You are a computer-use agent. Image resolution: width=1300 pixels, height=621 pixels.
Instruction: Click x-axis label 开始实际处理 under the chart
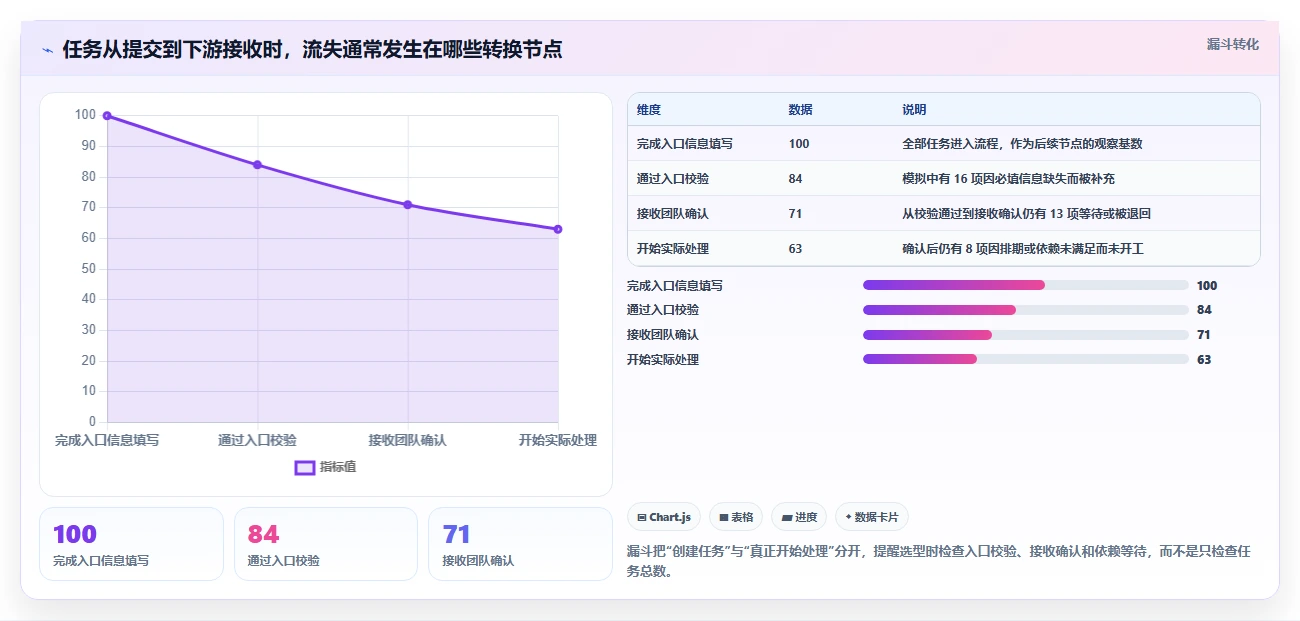[558, 440]
